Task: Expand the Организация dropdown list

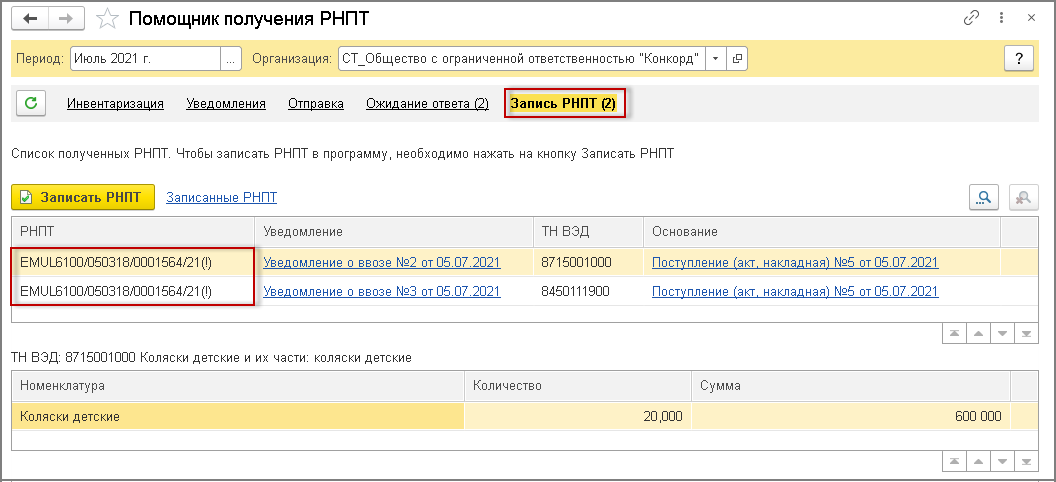Action: point(715,59)
